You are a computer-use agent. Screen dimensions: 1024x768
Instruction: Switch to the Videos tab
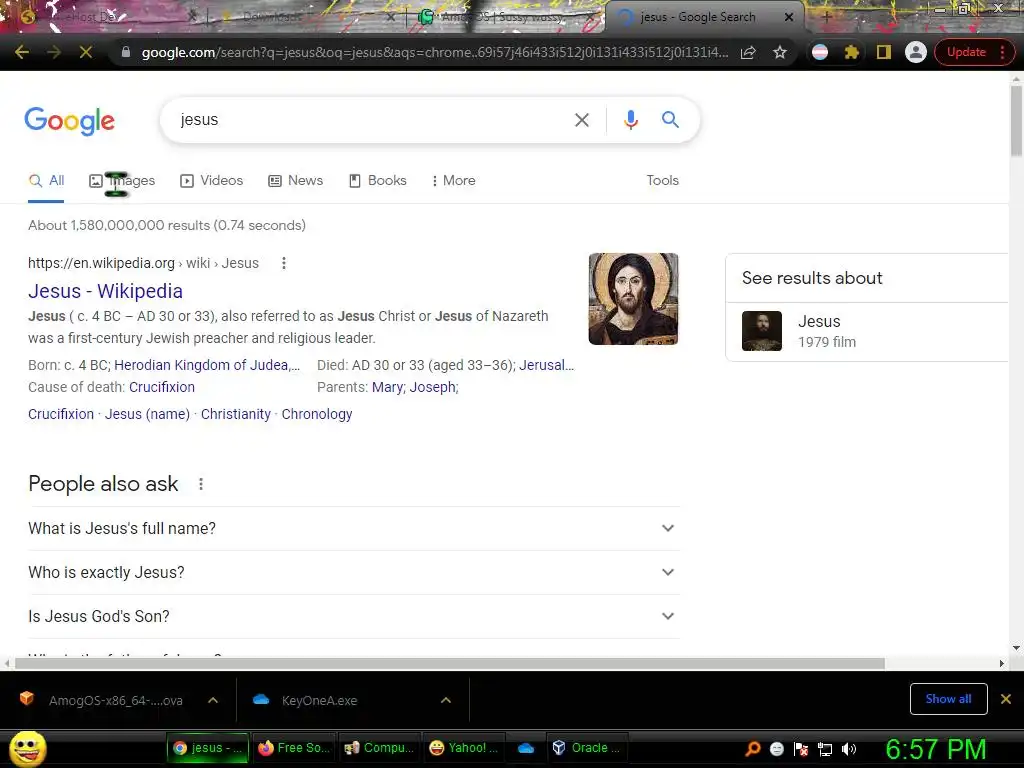click(212, 181)
